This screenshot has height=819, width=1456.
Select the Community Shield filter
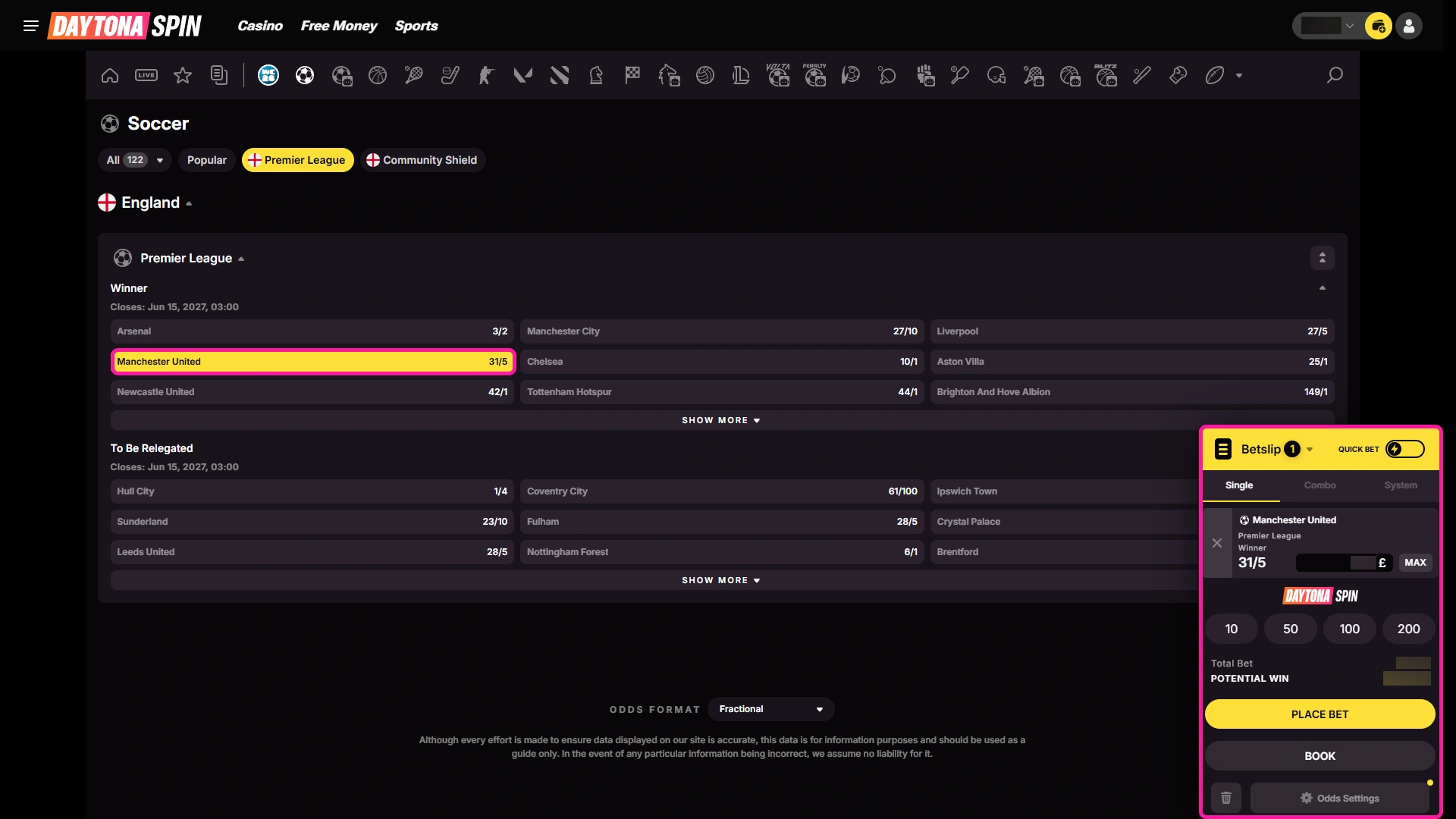point(422,160)
